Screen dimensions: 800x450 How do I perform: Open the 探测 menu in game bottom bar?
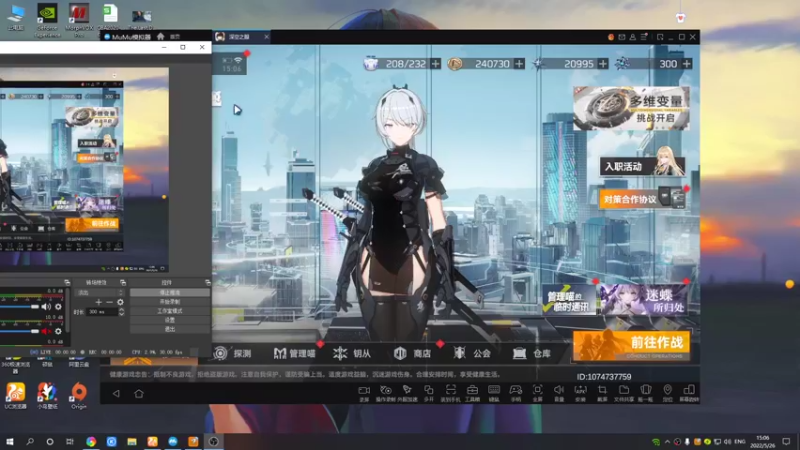[233, 353]
